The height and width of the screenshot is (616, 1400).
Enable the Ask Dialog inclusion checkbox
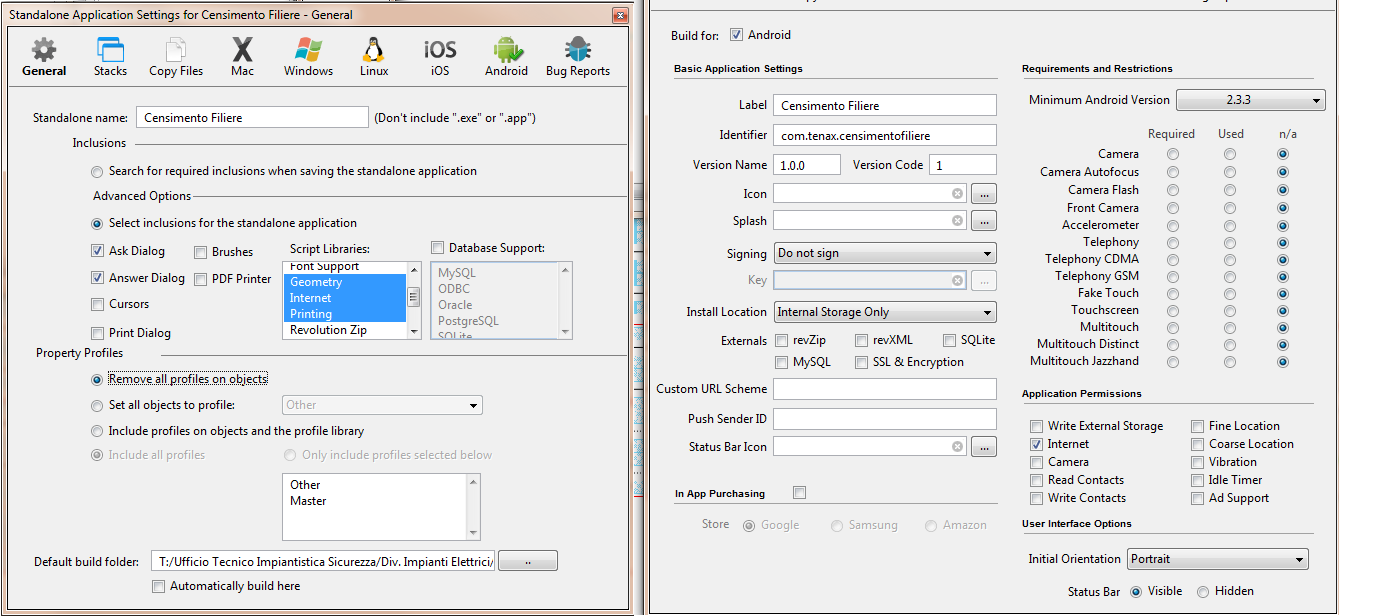pyautogui.click(x=97, y=251)
